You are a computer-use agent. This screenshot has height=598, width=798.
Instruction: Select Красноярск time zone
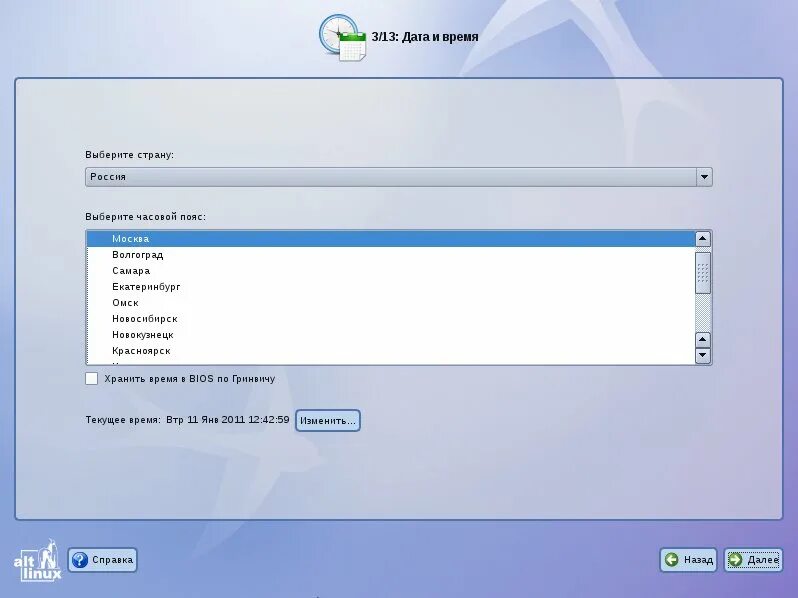(x=391, y=351)
